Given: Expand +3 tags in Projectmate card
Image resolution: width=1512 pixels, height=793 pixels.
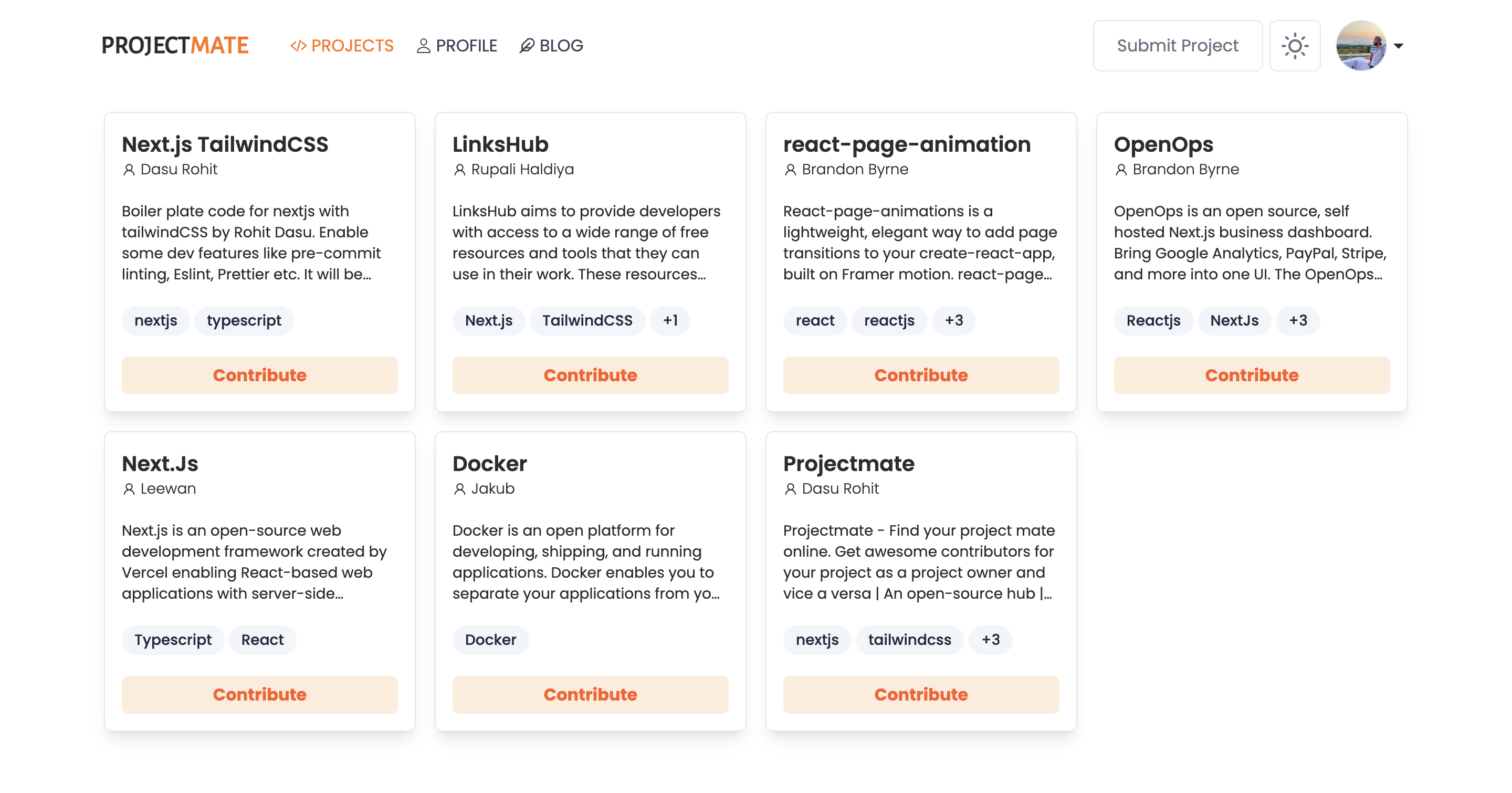Looking at the screenshot, I should [990, 640].
